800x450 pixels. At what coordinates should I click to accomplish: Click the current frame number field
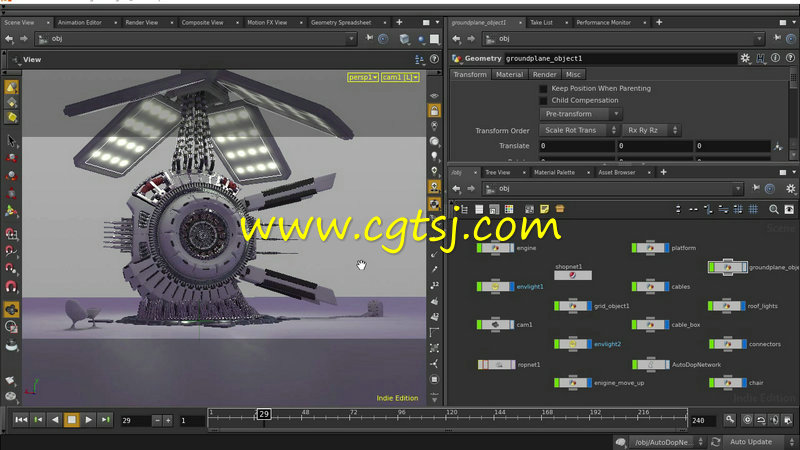coord(135,420)
